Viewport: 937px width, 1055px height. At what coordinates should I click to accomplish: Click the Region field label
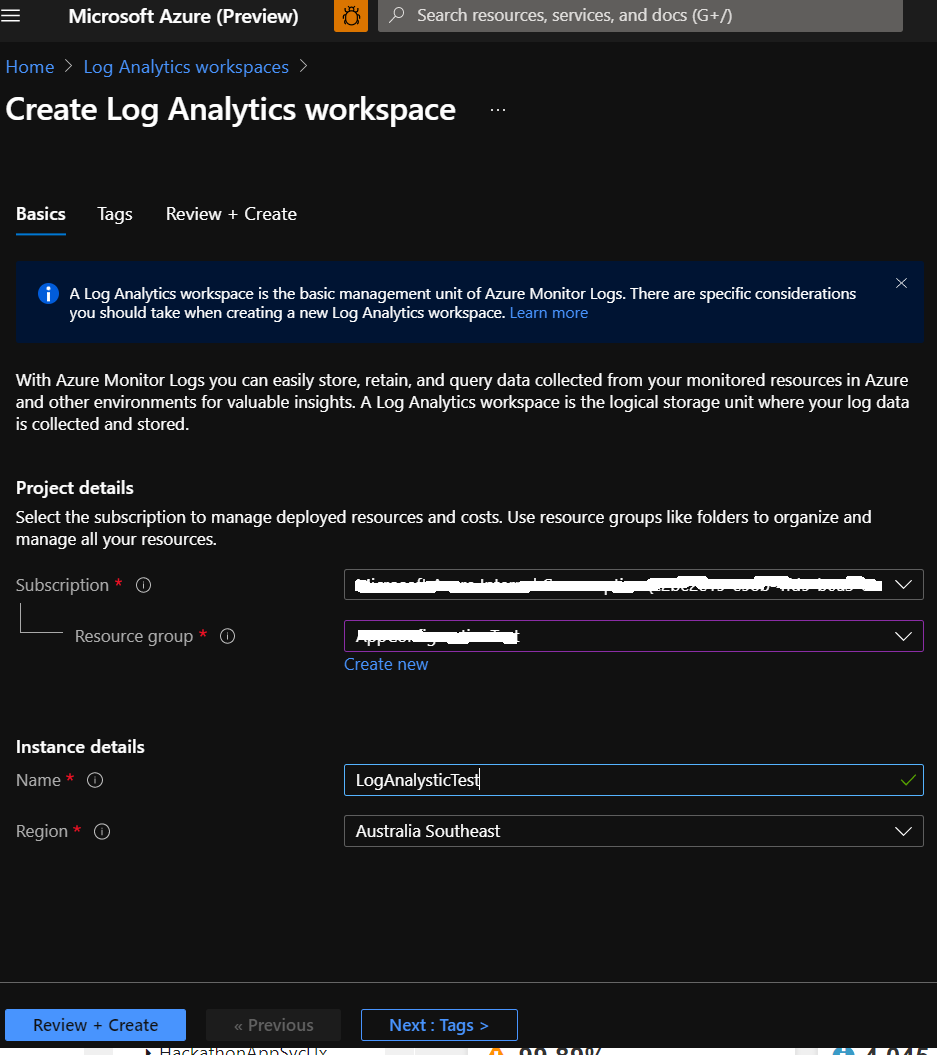click(42, 832)
